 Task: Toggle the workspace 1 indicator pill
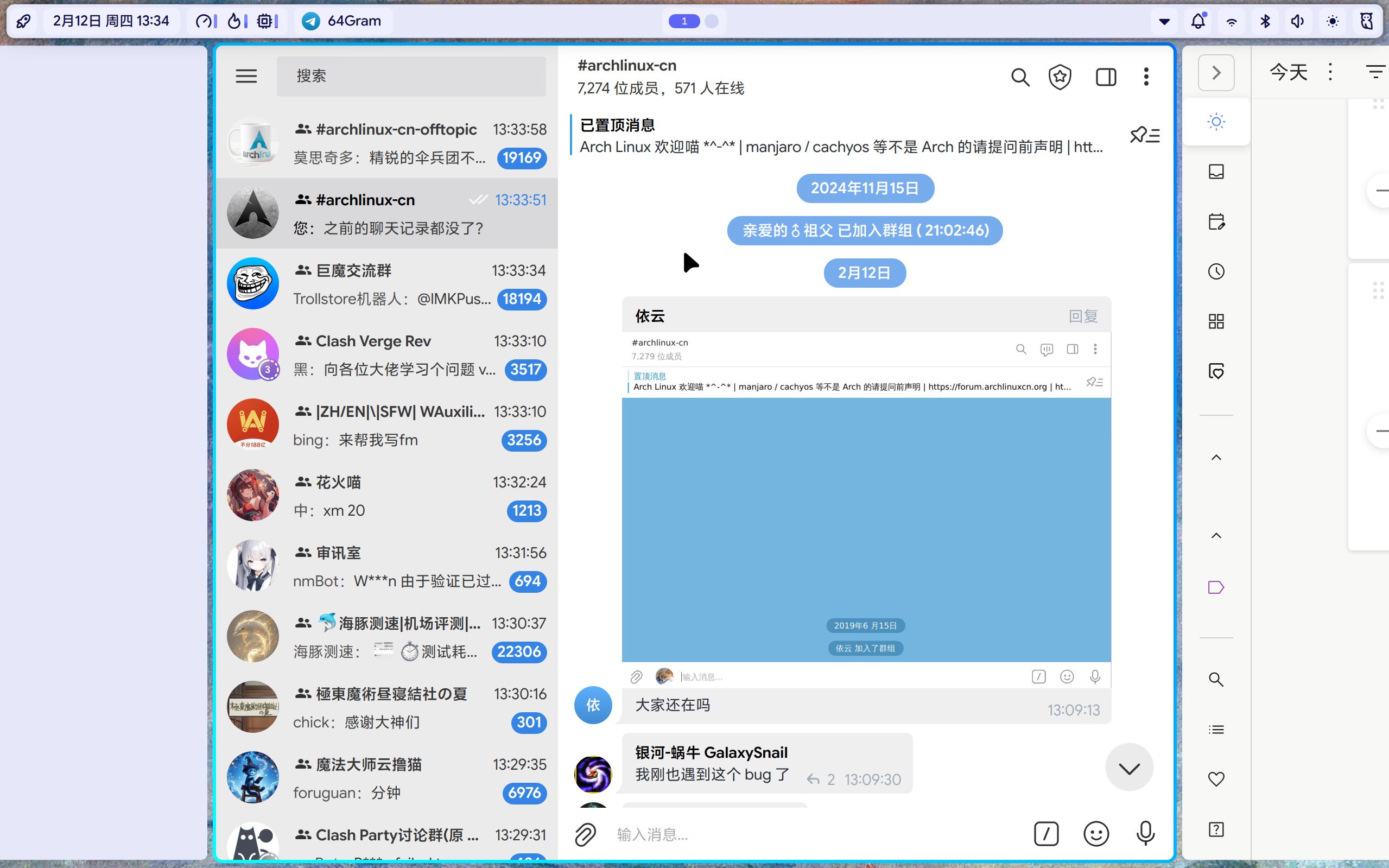click(x=683, y=21)
